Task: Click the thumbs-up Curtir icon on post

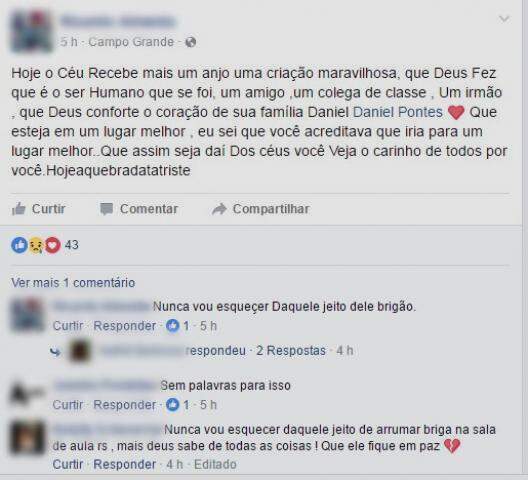Action: pyautogui.click(x=19, y=209)
